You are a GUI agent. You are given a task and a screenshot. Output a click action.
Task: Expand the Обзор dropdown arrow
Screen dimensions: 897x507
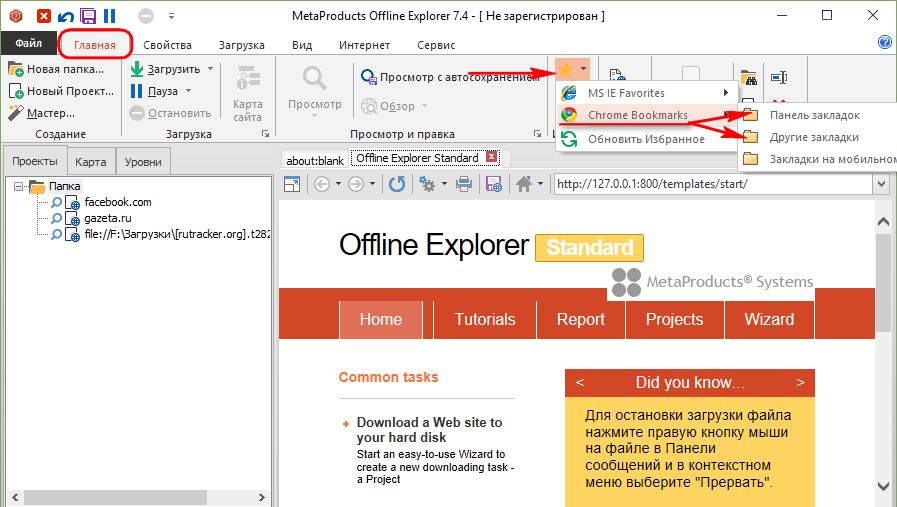(424, 106)
